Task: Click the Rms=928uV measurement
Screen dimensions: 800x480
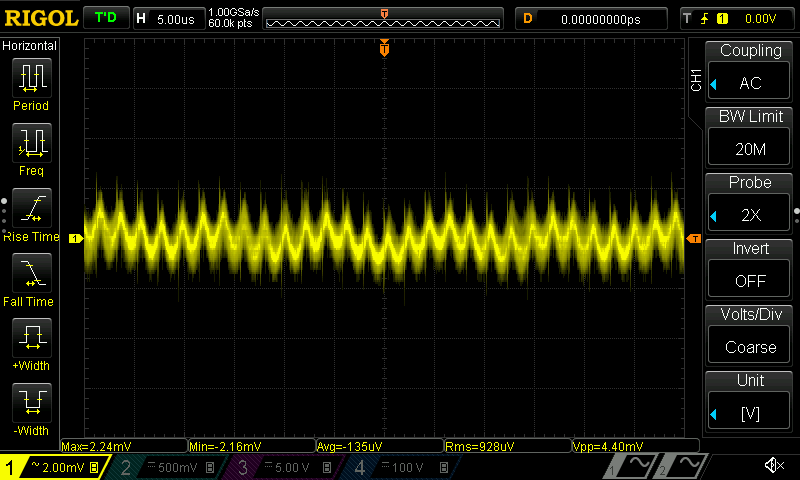Action: [508, 446]
